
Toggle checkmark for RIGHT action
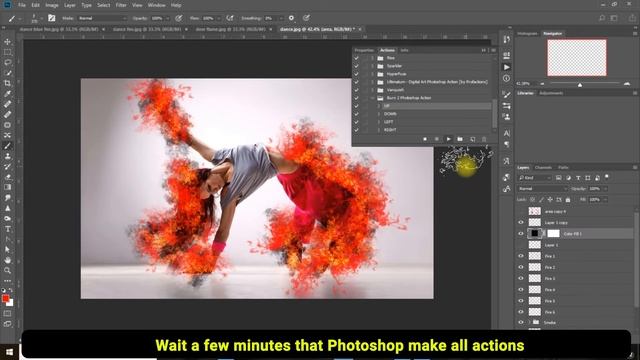[x=356, y=130]
